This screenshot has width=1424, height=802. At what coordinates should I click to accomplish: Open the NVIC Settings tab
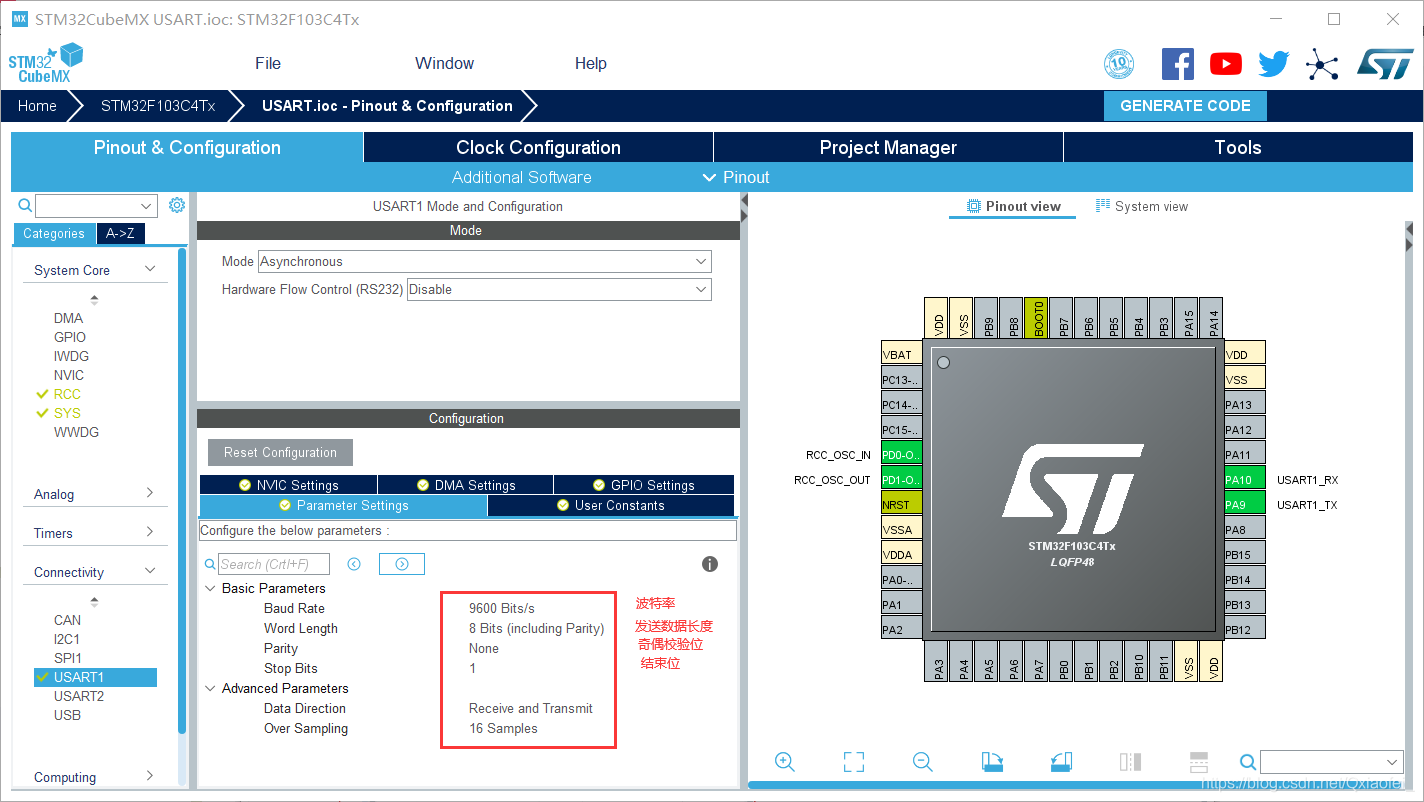pos(289,485)
